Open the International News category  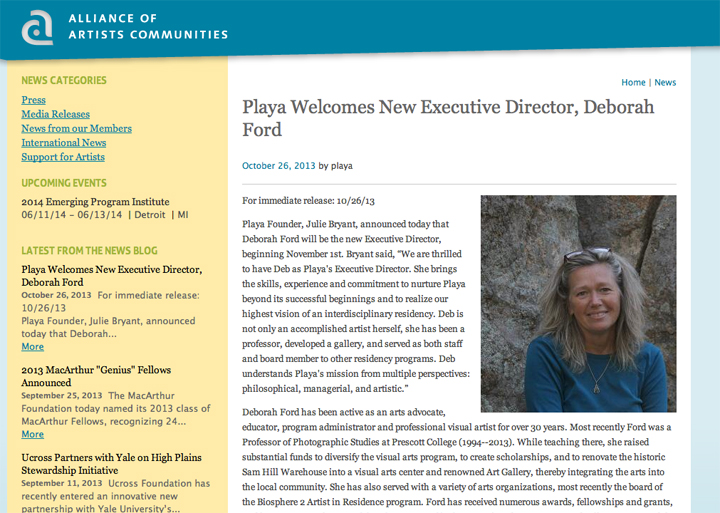(64, 142)
